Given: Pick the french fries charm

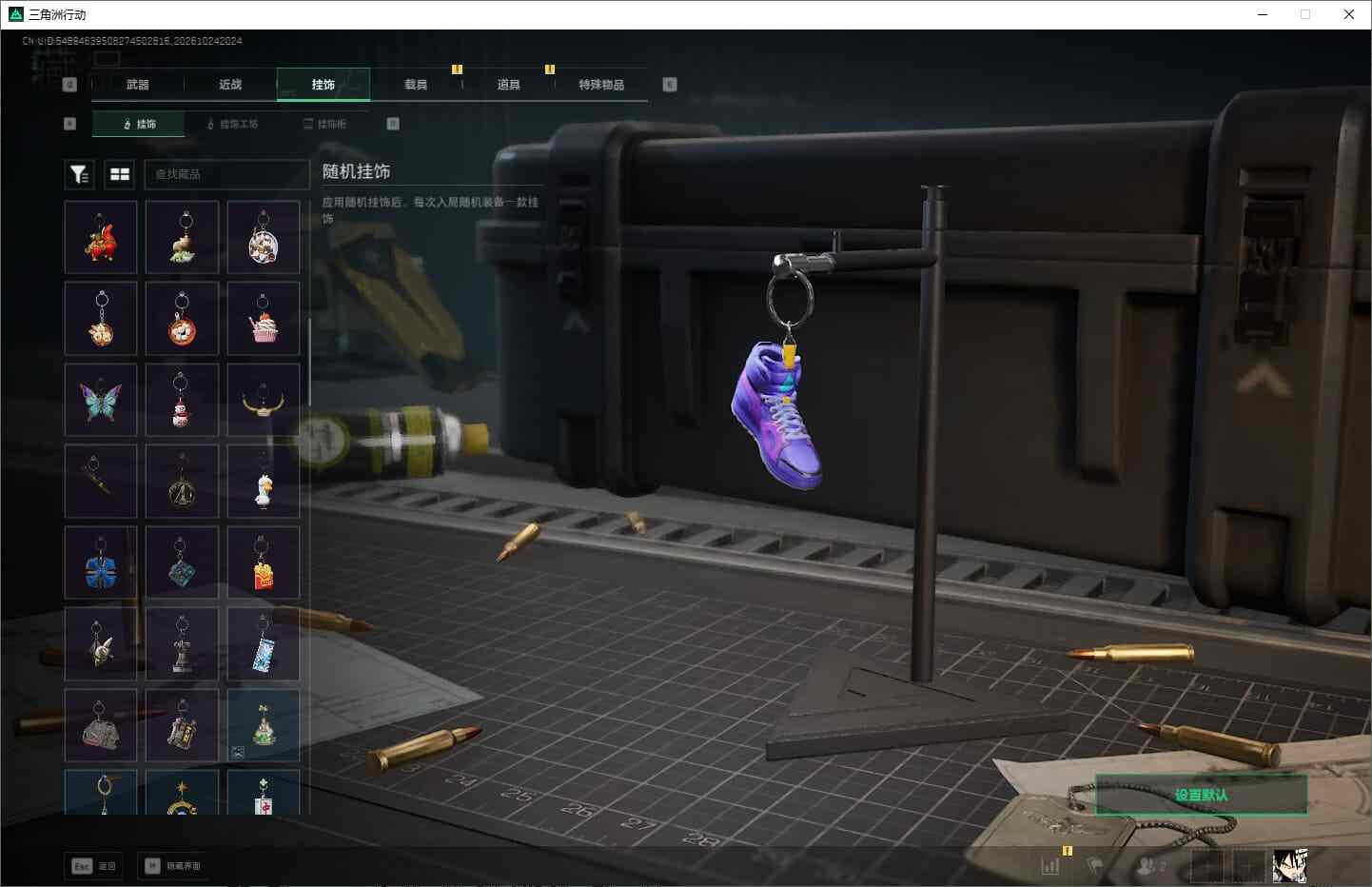Looking at the screenshot, I should coord(264,562).
